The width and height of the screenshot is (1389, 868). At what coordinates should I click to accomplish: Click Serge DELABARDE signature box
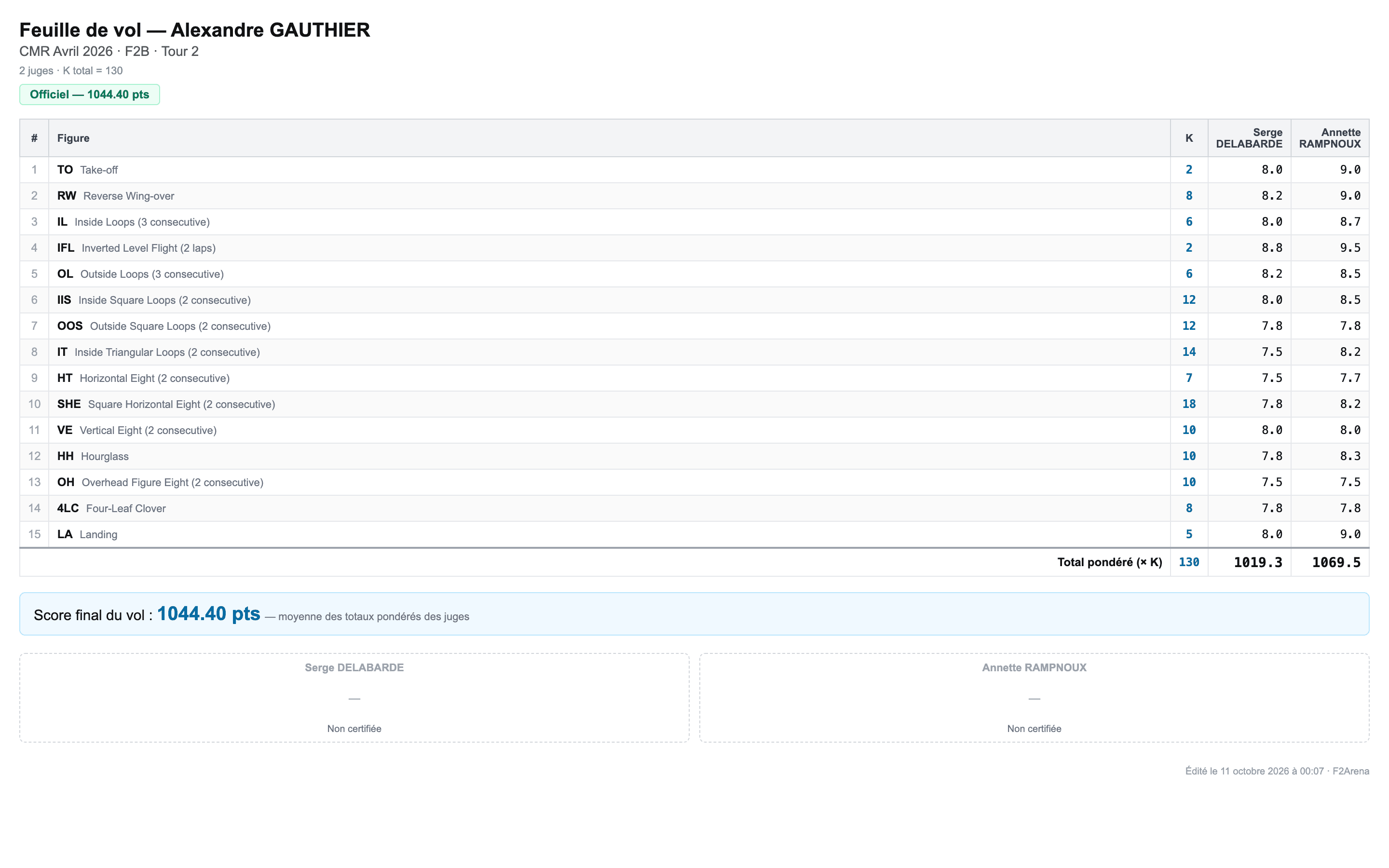(354, 697)
